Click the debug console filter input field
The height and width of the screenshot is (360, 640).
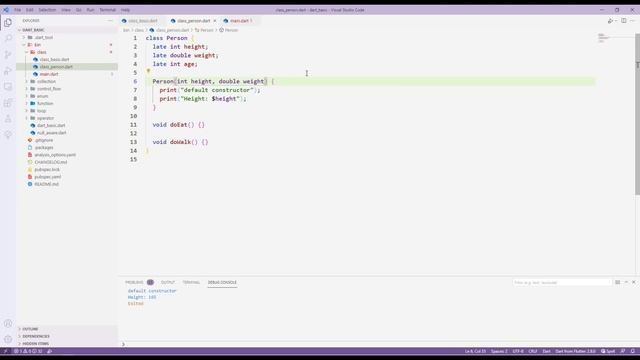tap(562, 282)
